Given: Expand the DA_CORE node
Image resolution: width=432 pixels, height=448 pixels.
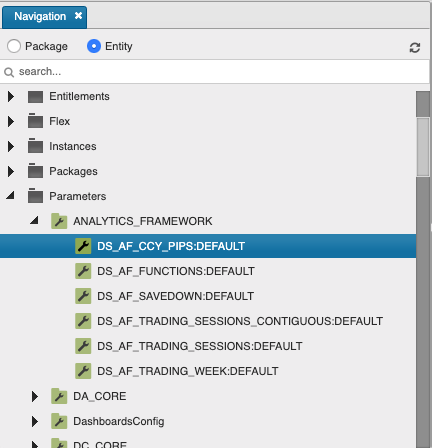Looking at the screenshot, I should [x=35, y=396].
